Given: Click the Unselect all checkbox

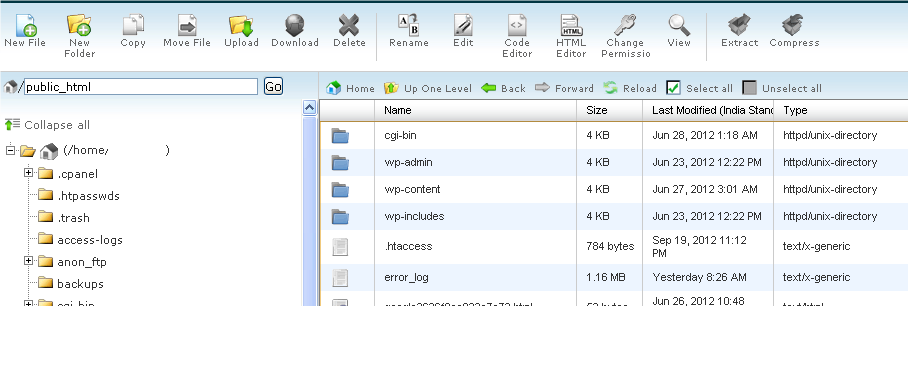Looking at the screenshot, I should tap(749, 88).
